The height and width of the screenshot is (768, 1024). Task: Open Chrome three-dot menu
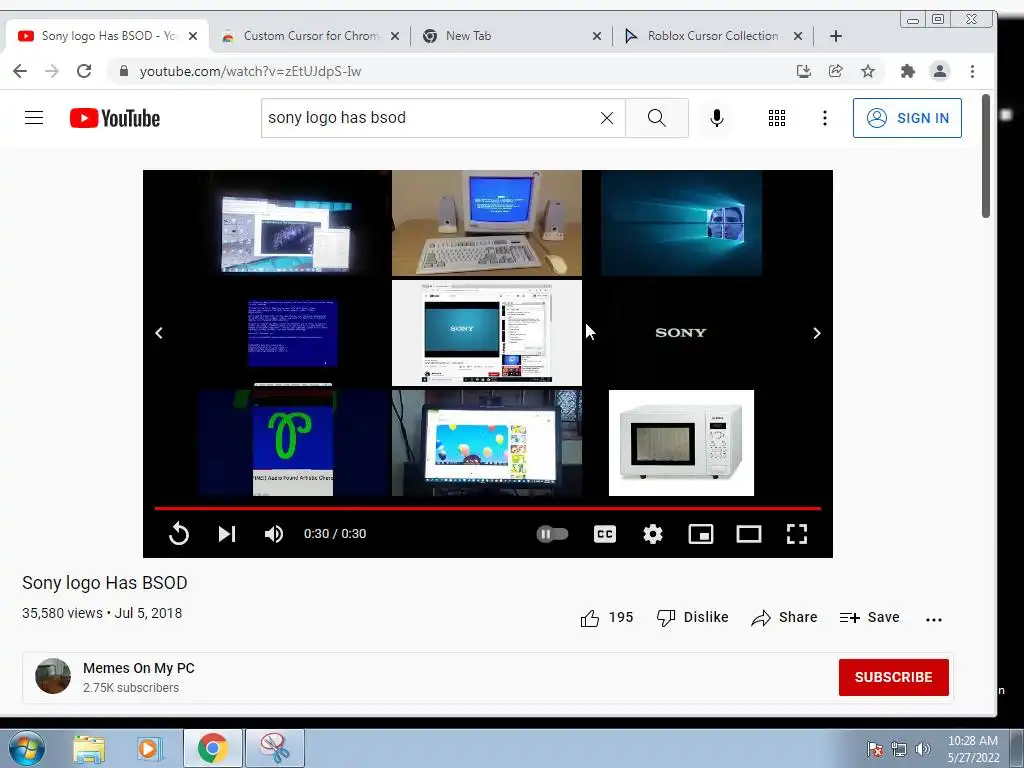972,71
